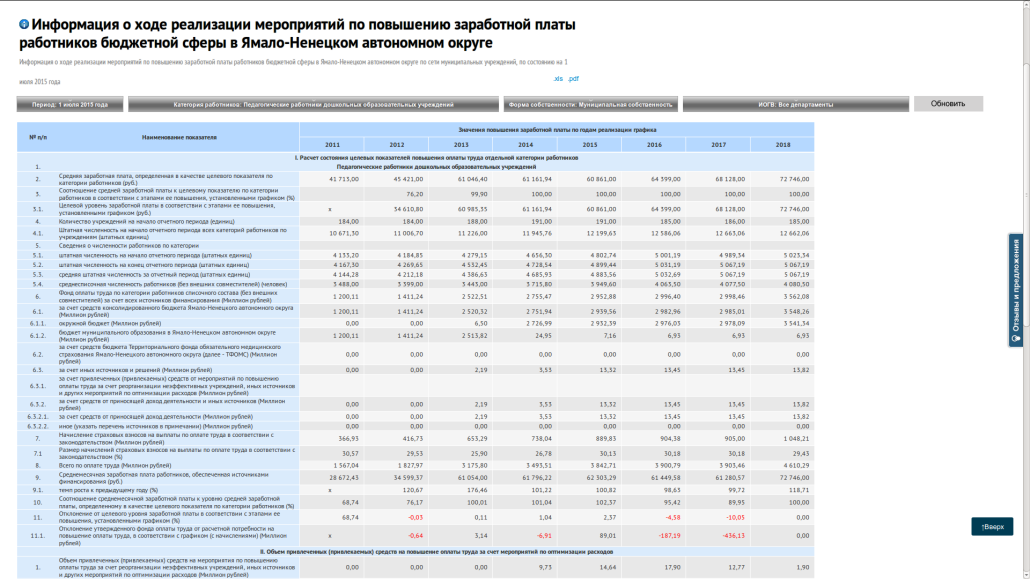Screen dimensions: 1030x579
Task: Click the value '41 713,00'
Action: point(344,179)
